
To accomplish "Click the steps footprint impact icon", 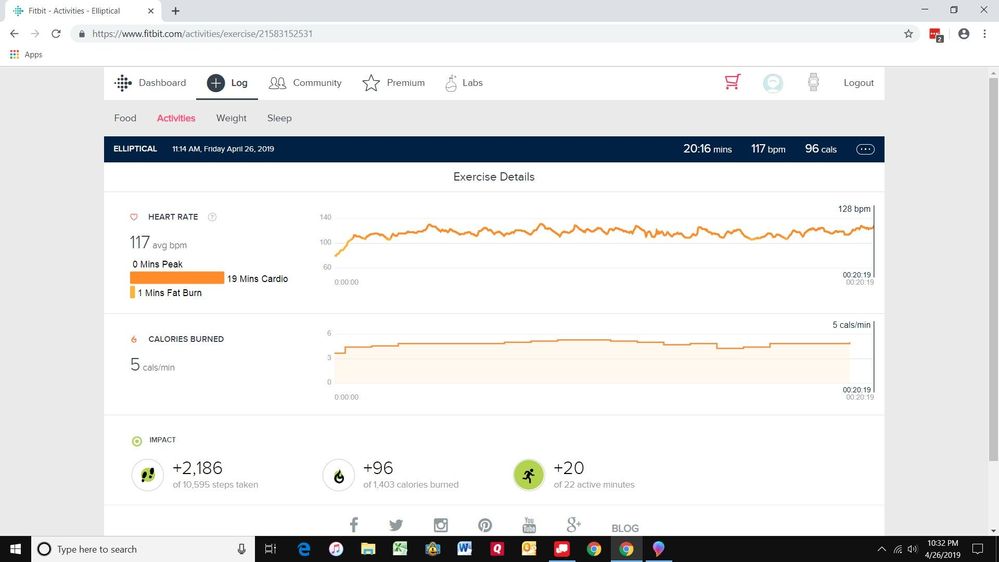I will tap(148, 475).
